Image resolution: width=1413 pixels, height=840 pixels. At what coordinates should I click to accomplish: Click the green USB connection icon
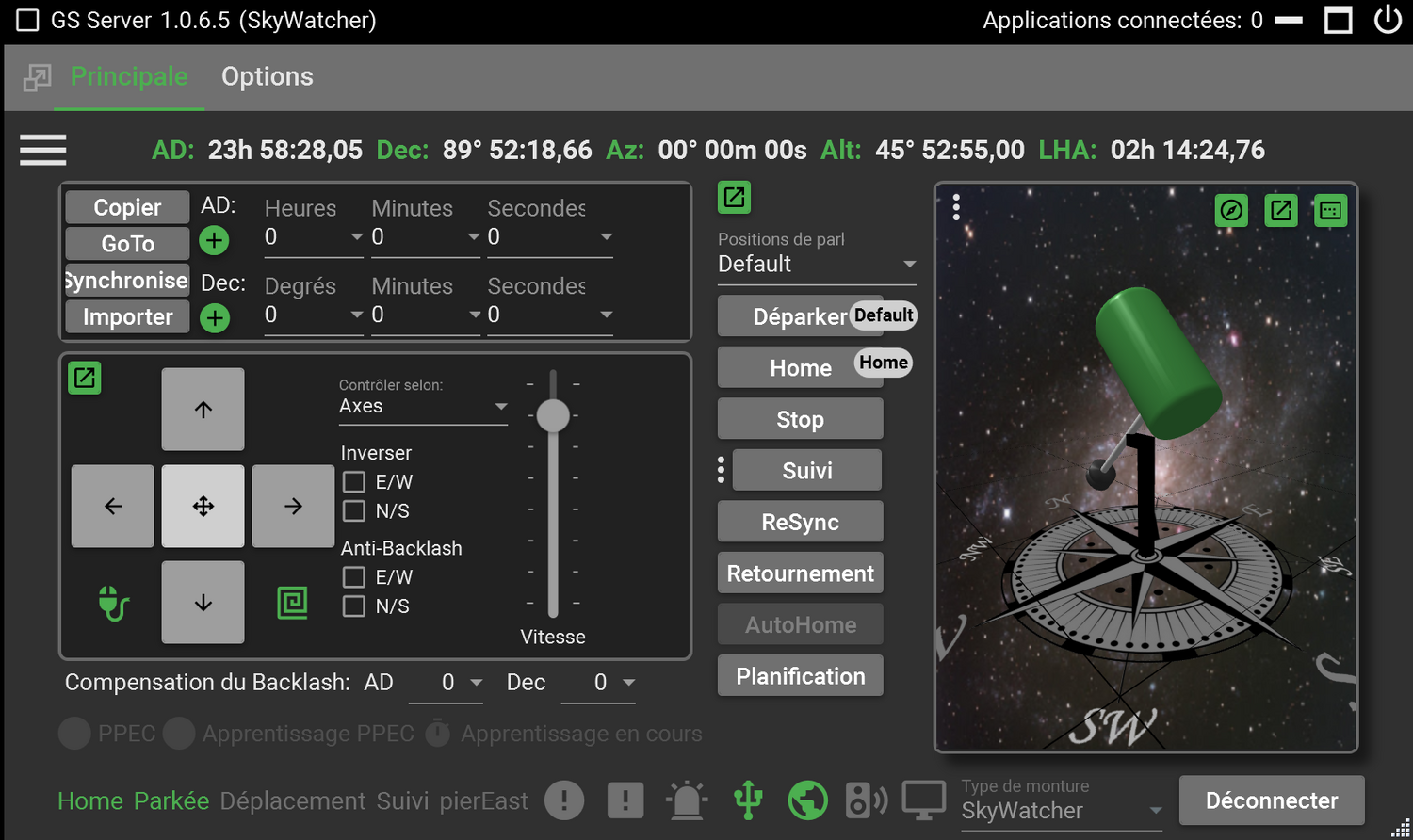748,800
